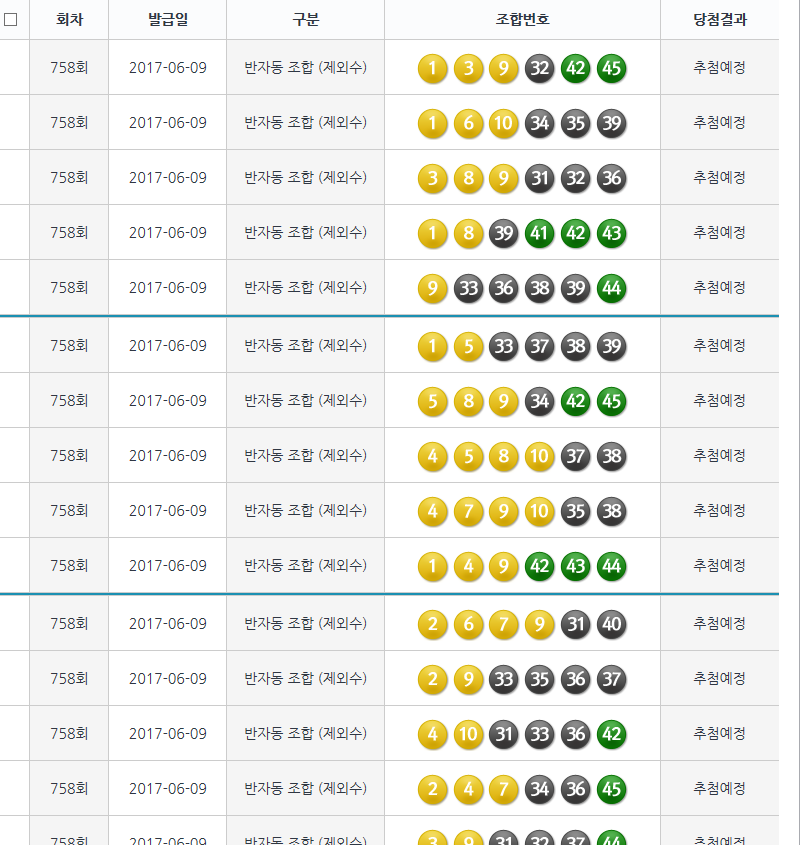Click the 당첨결과 column header

pyautogui.click(x=719, y=19)
